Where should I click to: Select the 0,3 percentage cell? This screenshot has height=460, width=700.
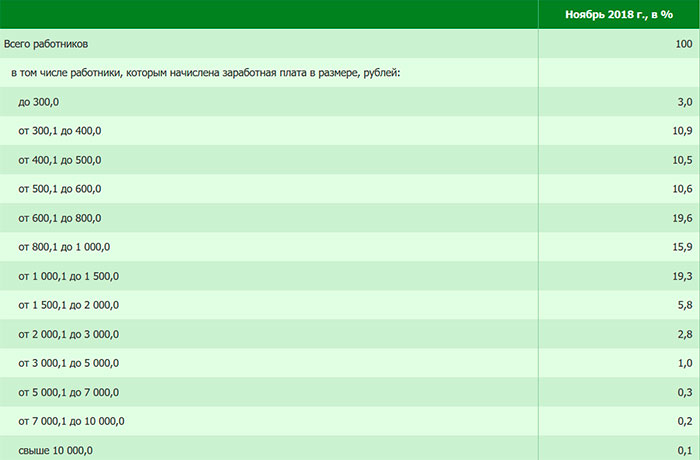685,392
